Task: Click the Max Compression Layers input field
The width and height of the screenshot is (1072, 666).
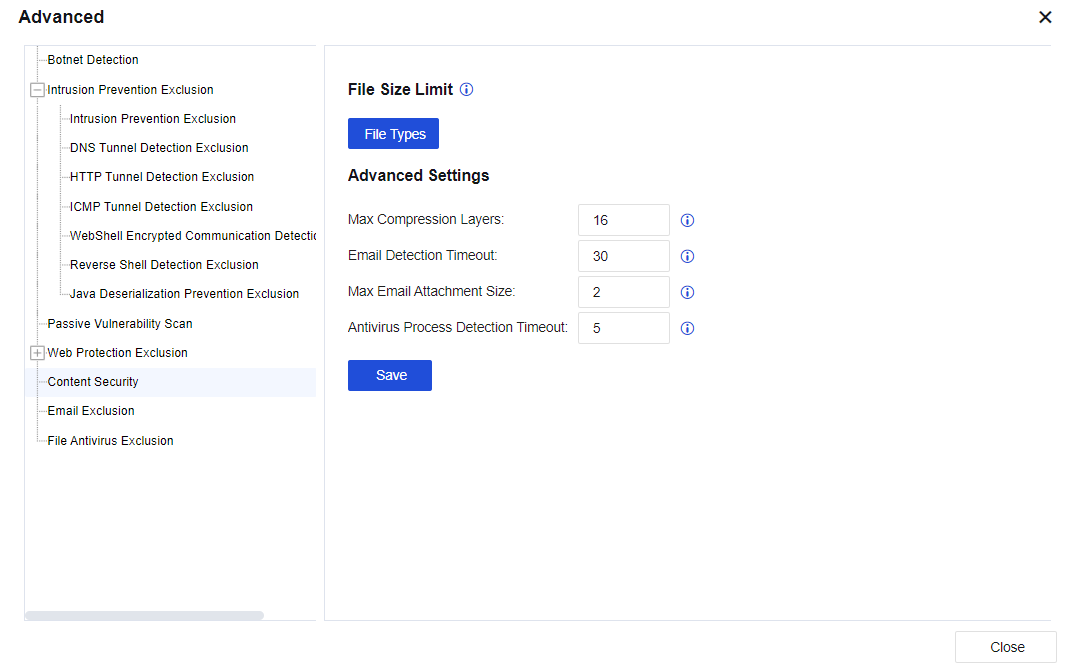Action: click(623, 220)
